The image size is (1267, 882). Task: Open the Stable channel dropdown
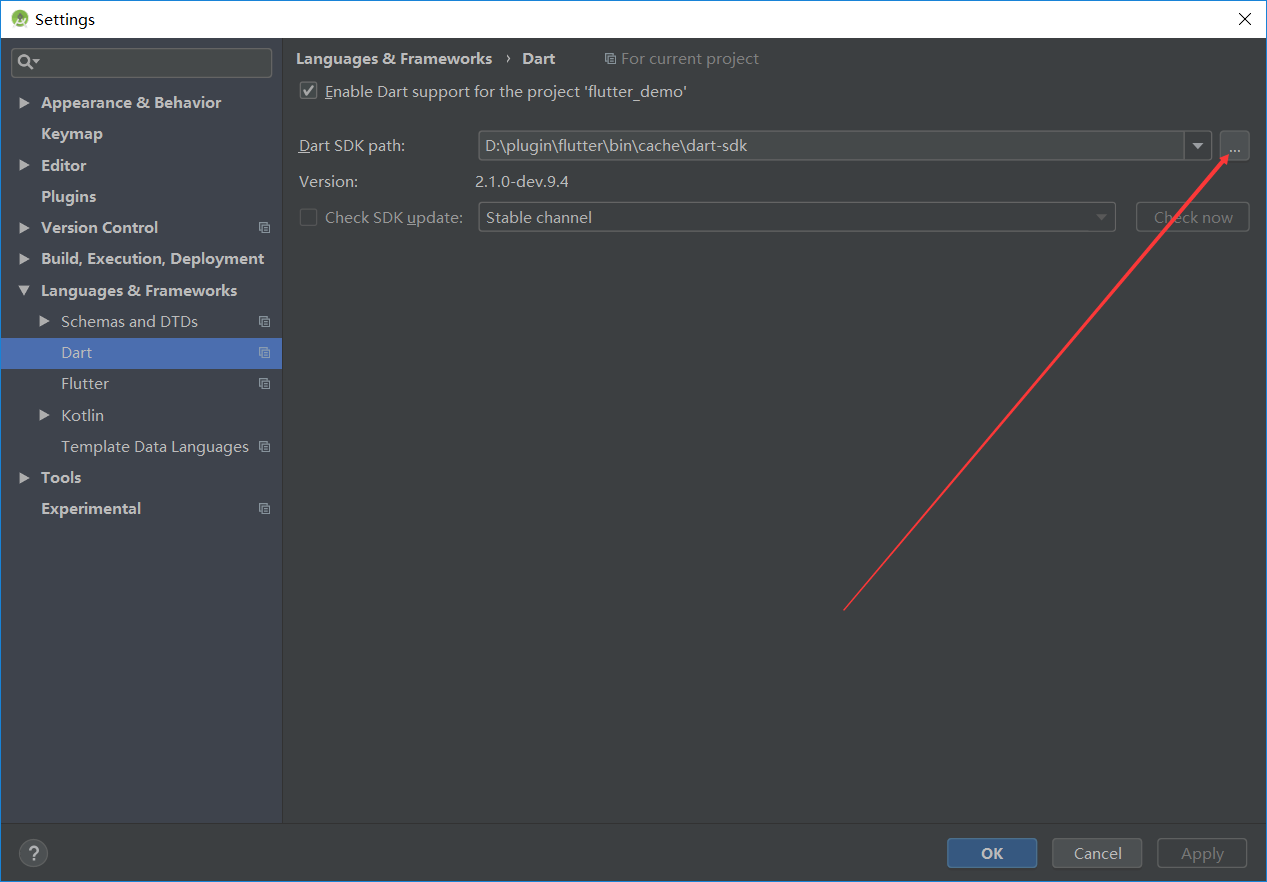click(x=797, y=217)
